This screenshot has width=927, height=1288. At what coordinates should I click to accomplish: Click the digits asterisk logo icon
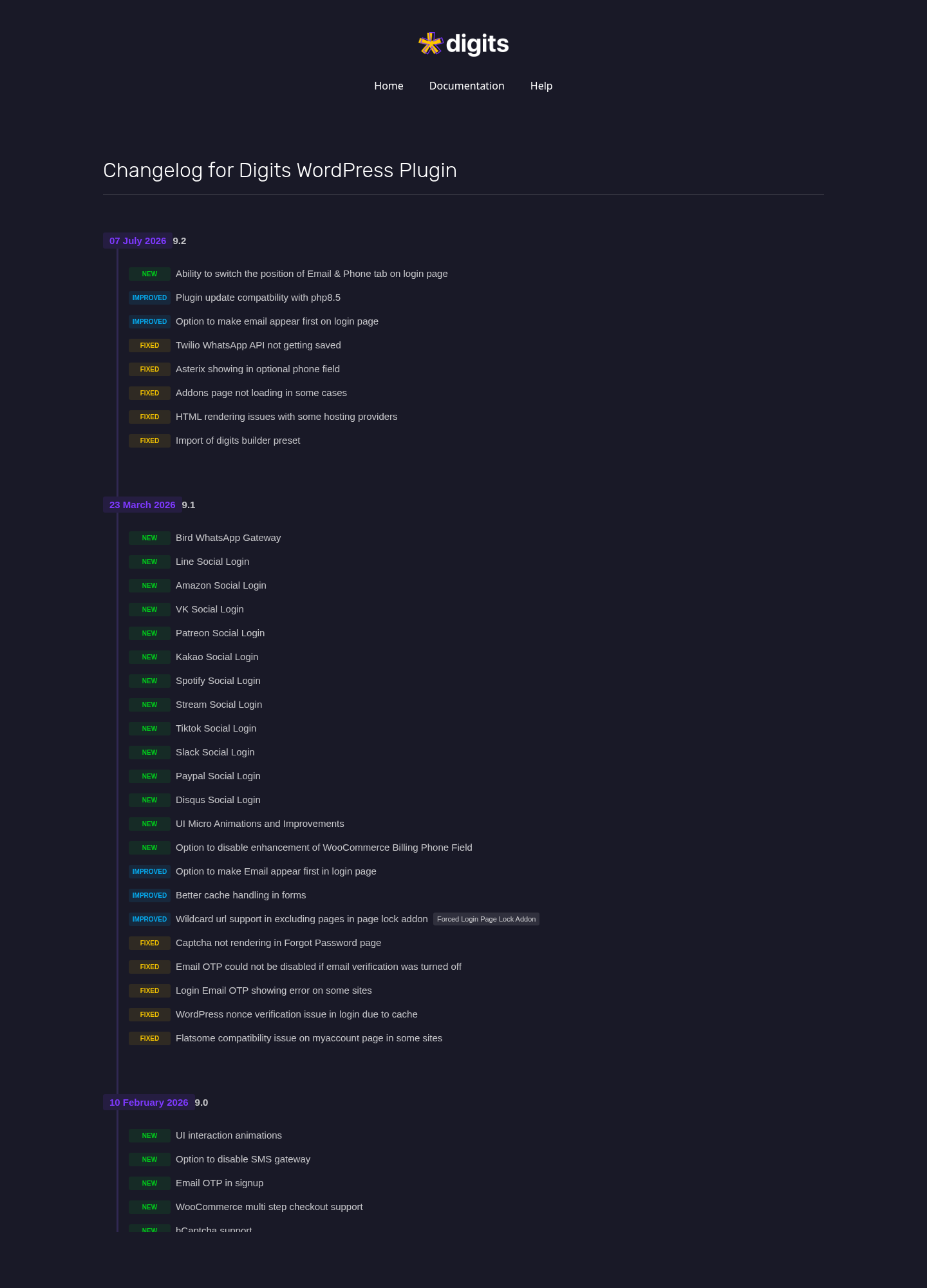[430, 44]
